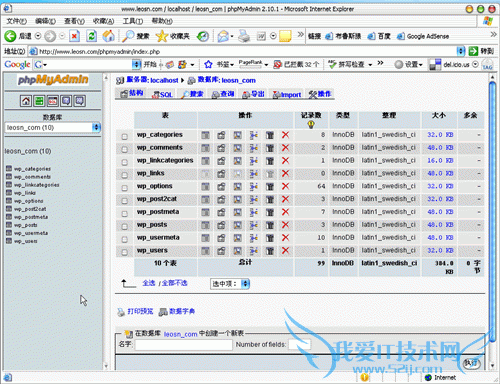Check the wp_comments row checkbox
Image resolution: width=500 pixels, height=384 pixels.
coord(124,149)
